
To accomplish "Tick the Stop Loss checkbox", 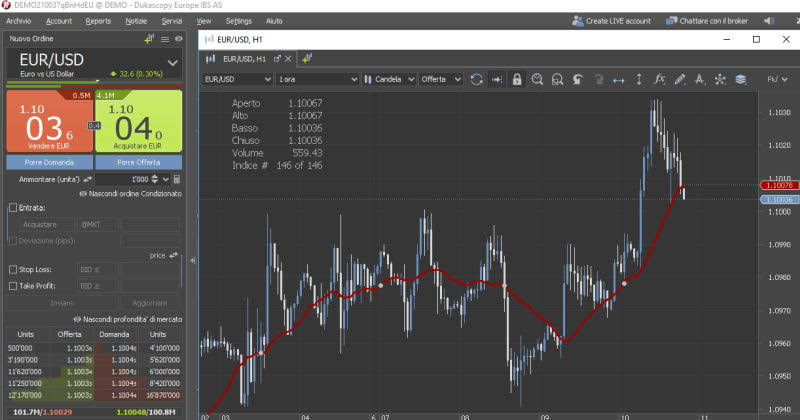I will (12, 269).
